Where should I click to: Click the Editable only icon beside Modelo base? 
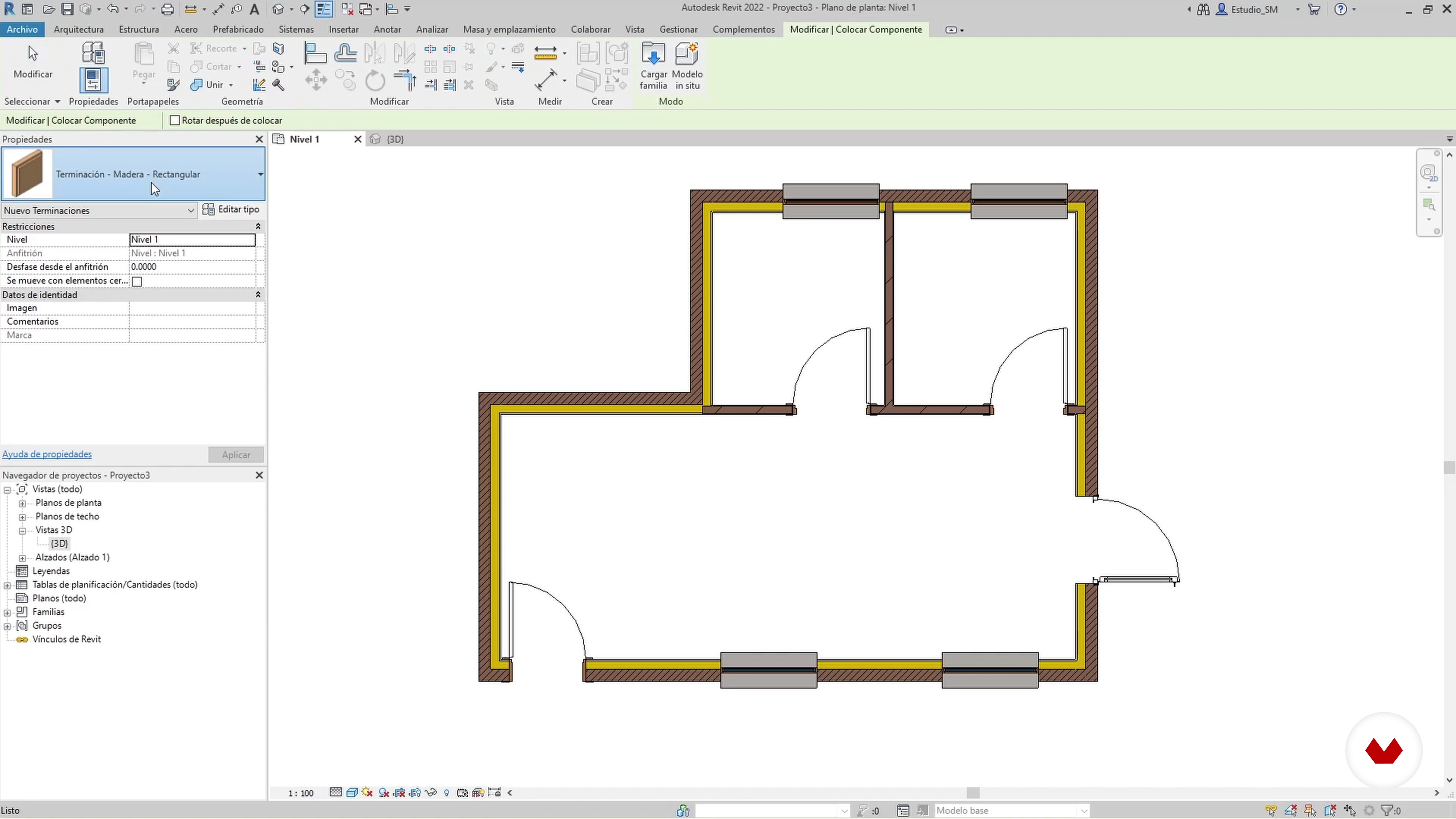923,811
